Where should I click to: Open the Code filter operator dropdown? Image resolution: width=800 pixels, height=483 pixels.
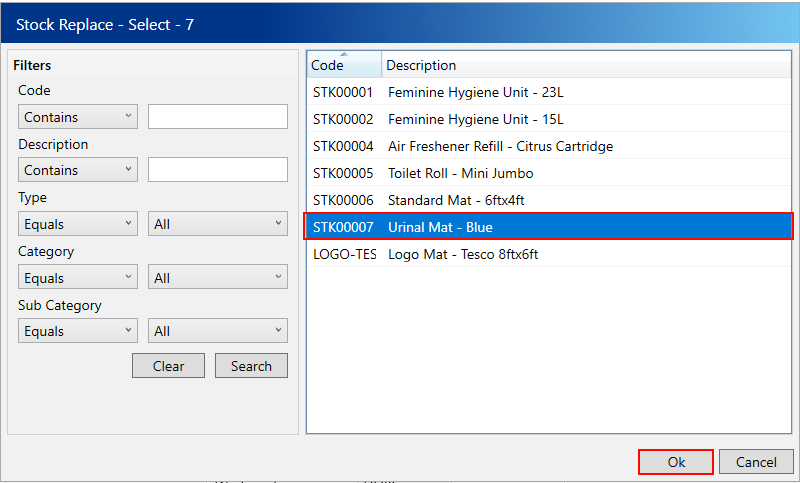[x=78, y=117]
